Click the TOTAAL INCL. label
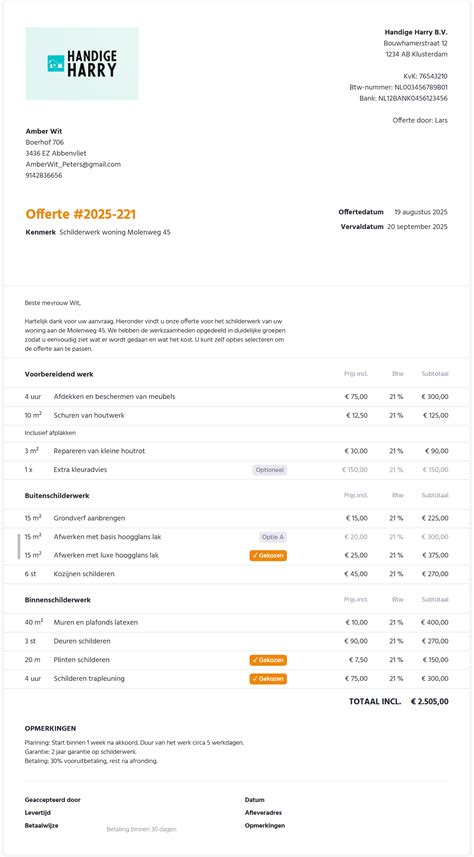The image size is (474, 857). click(375, 702)
